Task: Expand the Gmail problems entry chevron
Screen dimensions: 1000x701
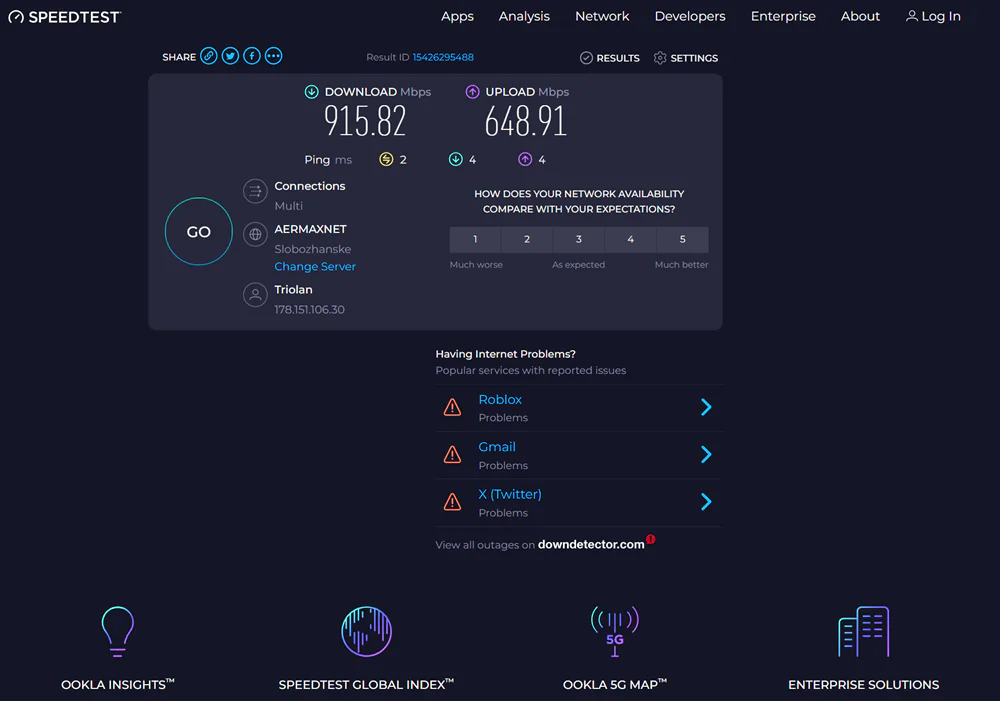Action: (706, 454)
